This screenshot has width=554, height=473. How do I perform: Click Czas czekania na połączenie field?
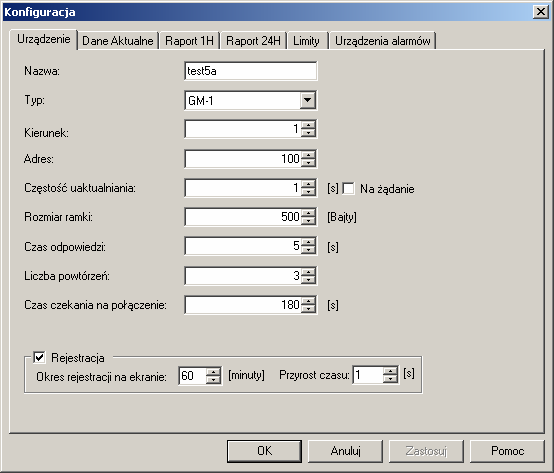click(243, 305)
